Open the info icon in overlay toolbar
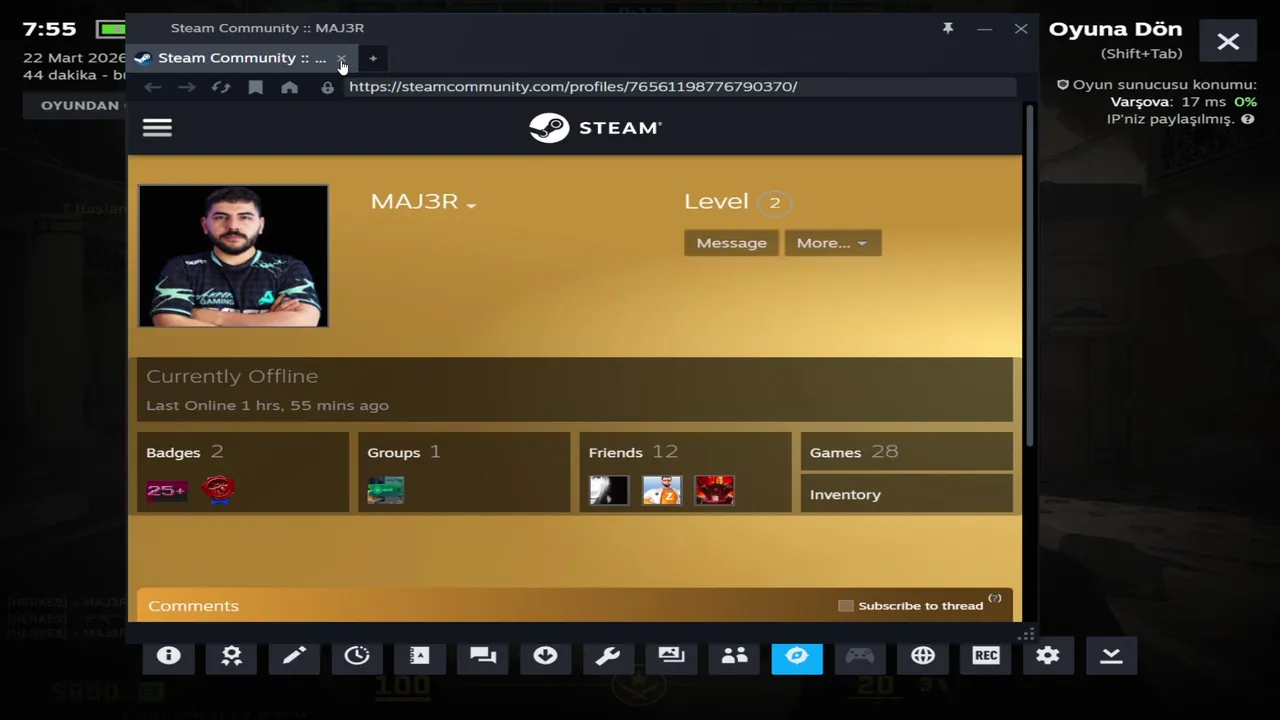This screenshot has width=1280, height=720. point(168,655)
